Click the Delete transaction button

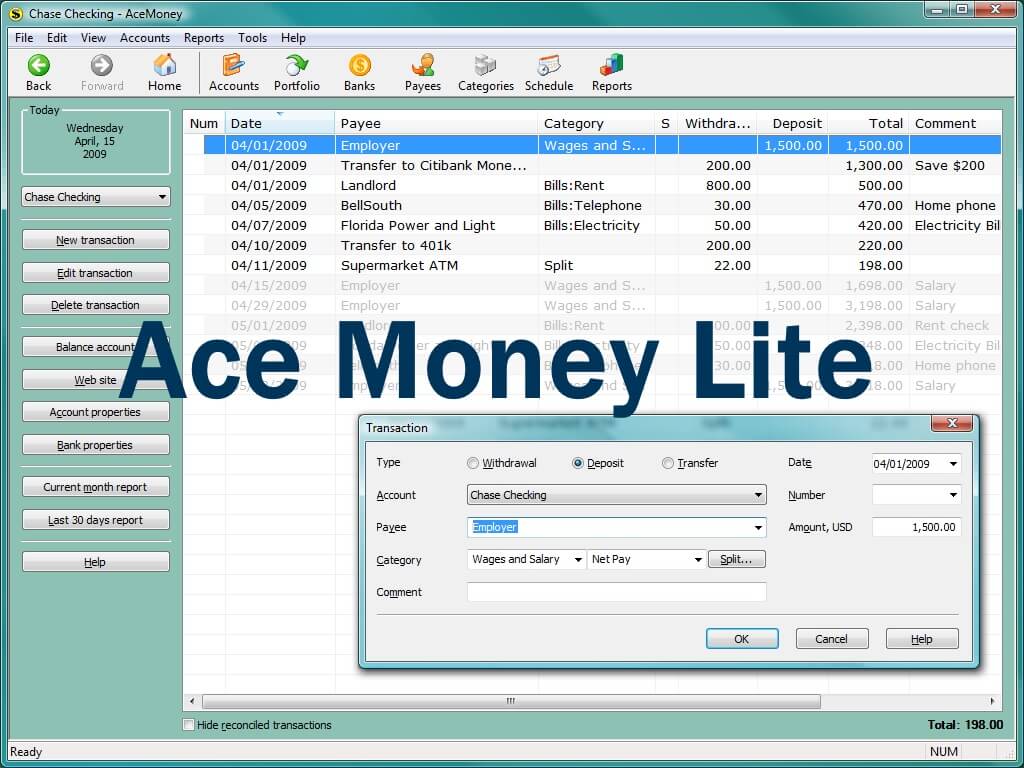pyautogui.click(x=96, y=304)
